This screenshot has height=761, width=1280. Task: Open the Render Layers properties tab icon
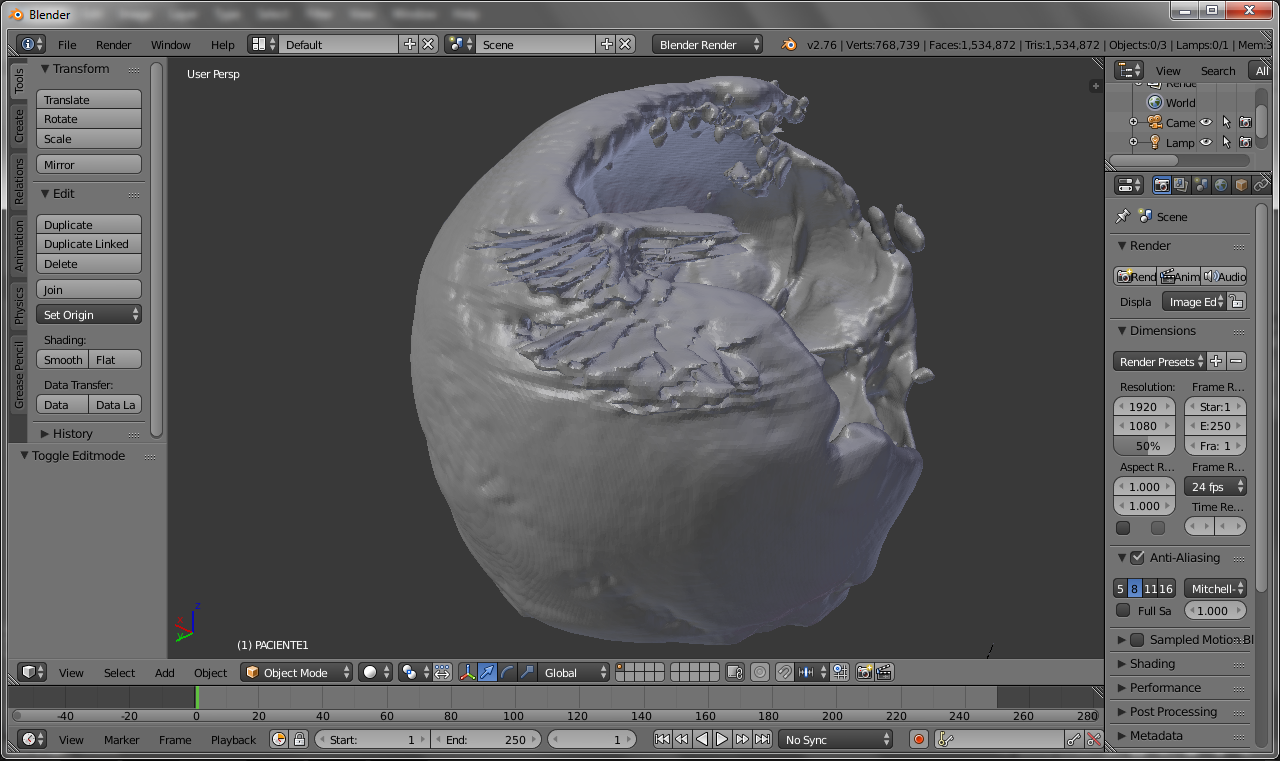click(1181, 185)
